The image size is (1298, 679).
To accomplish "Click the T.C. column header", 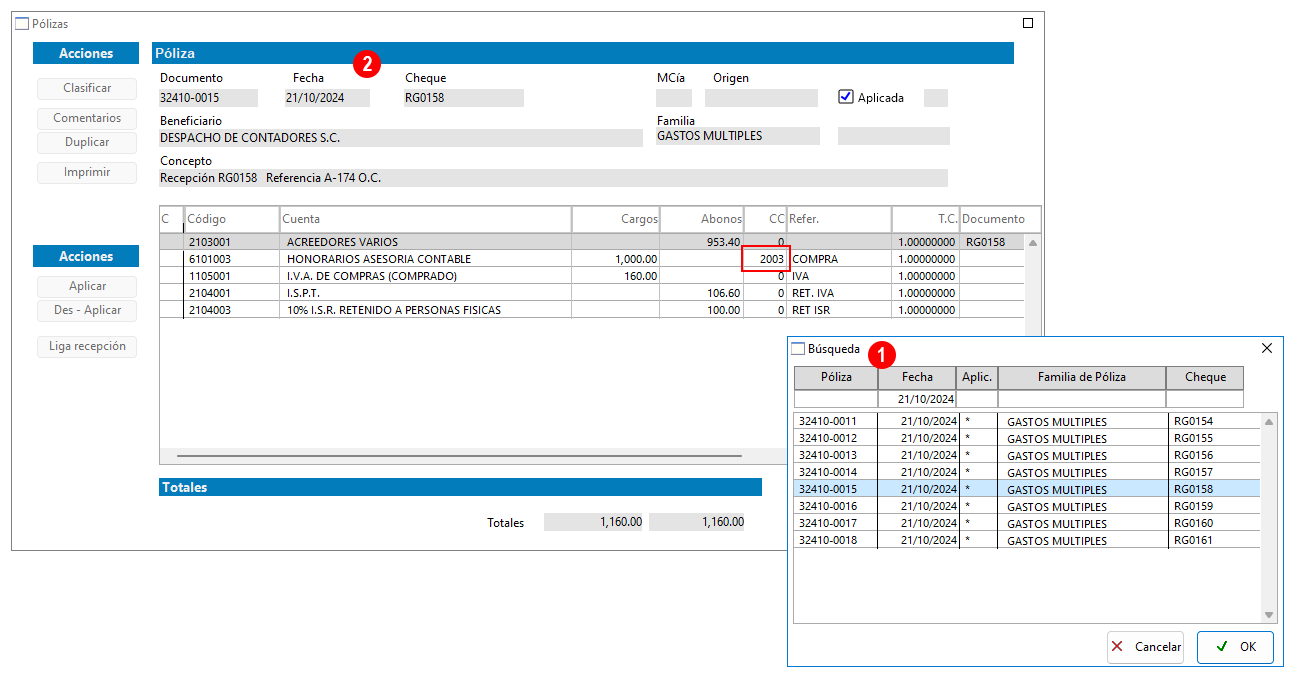I will (x=926, y=219).
